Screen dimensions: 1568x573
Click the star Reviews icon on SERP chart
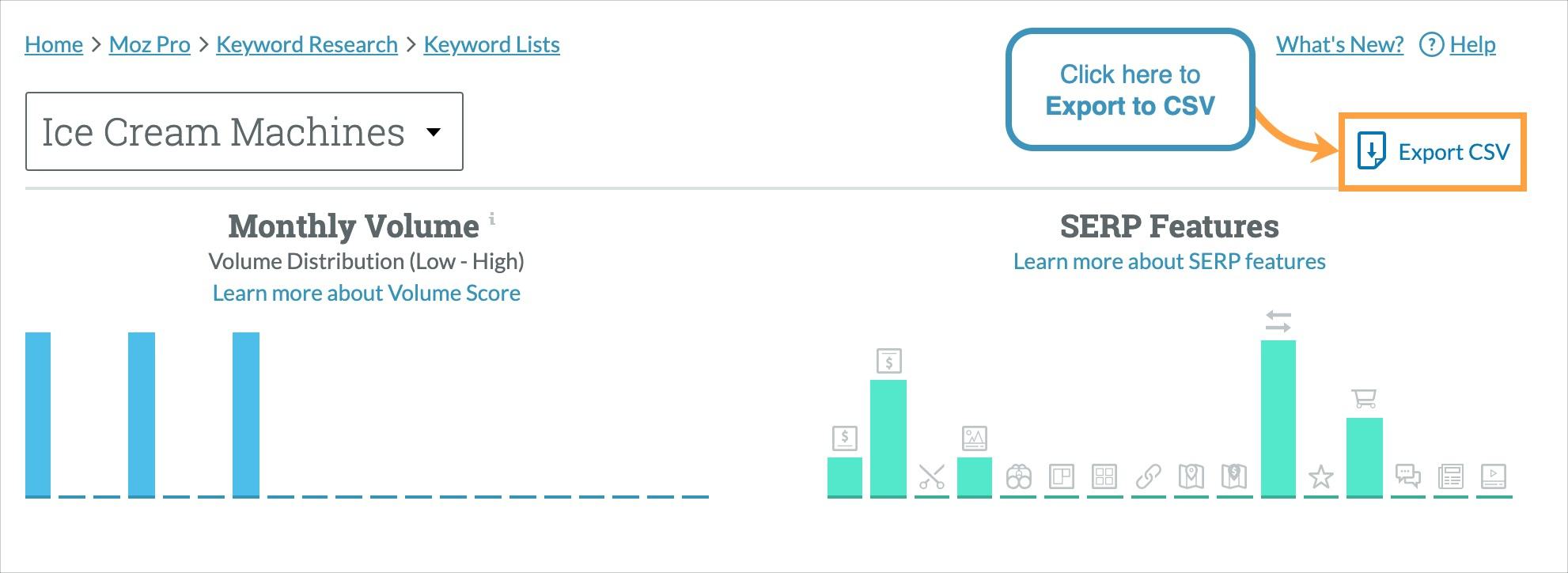pos(1321,477)
